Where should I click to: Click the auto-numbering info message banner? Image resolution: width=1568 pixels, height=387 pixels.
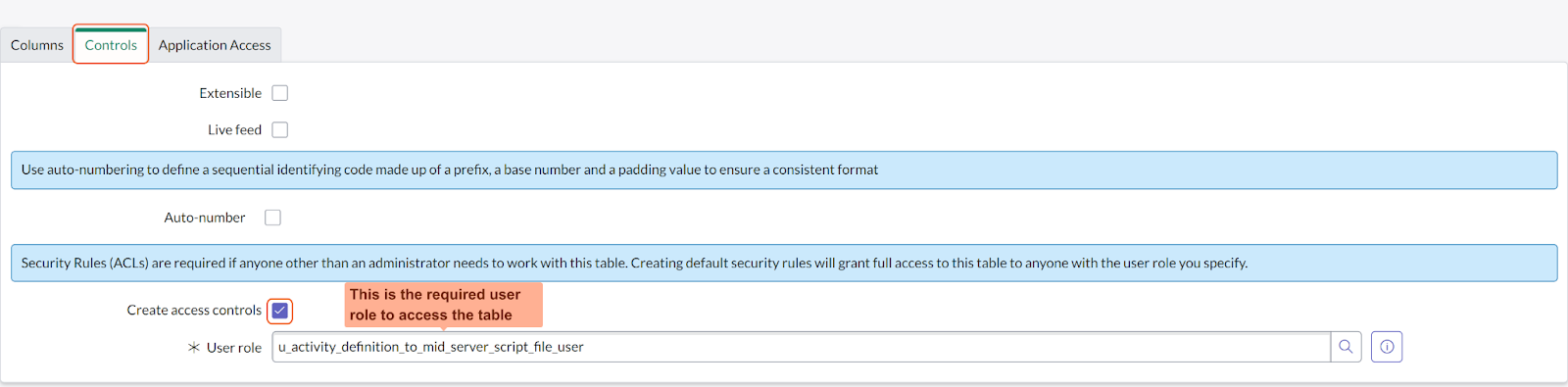(x=784, y=170)
